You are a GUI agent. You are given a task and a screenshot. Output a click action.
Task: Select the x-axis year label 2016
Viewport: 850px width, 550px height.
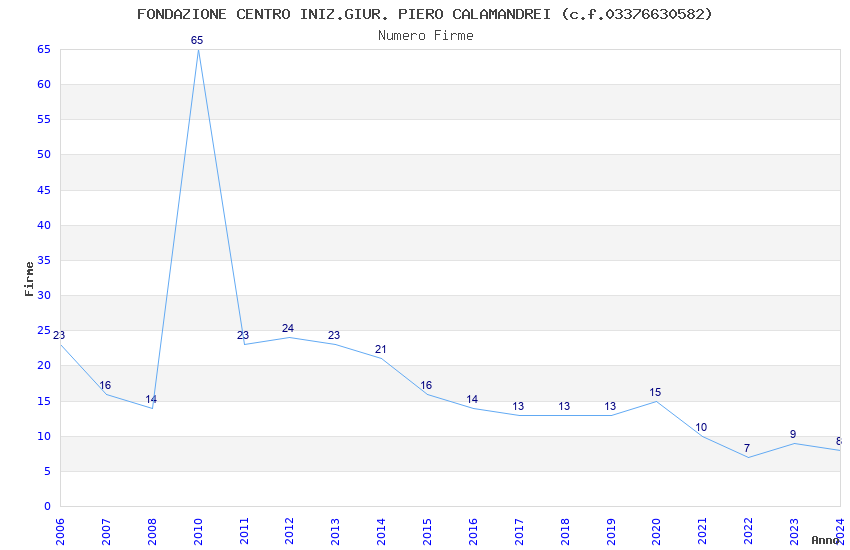point(473,532)
